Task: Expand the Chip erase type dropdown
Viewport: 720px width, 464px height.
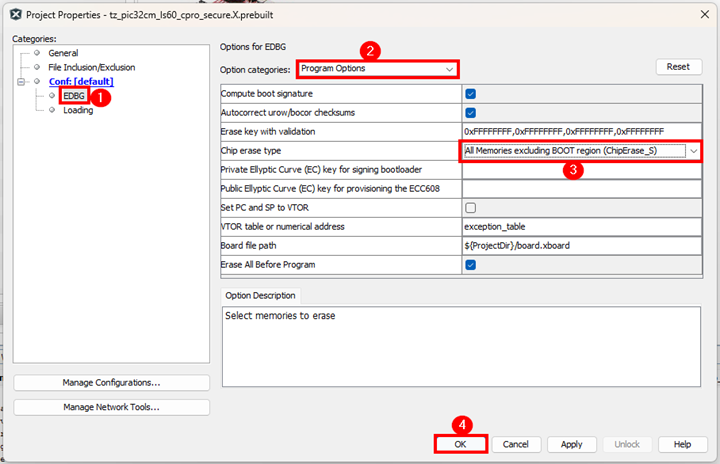Action: [693, 150]
